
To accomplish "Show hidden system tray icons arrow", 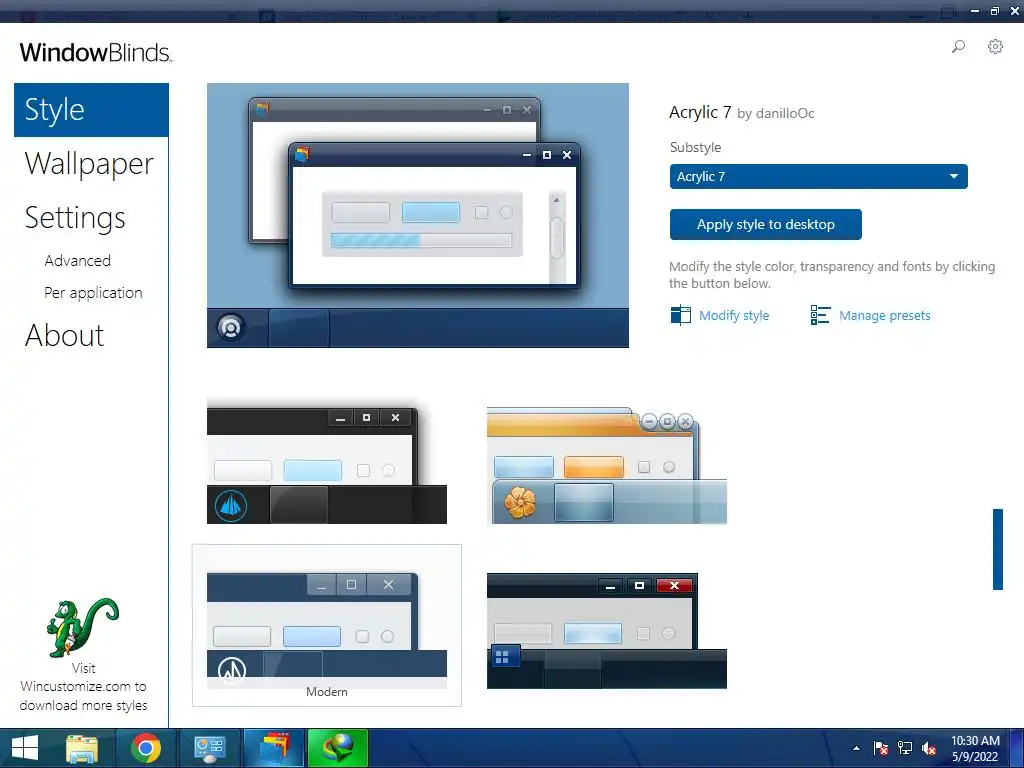I will [856, 748].
